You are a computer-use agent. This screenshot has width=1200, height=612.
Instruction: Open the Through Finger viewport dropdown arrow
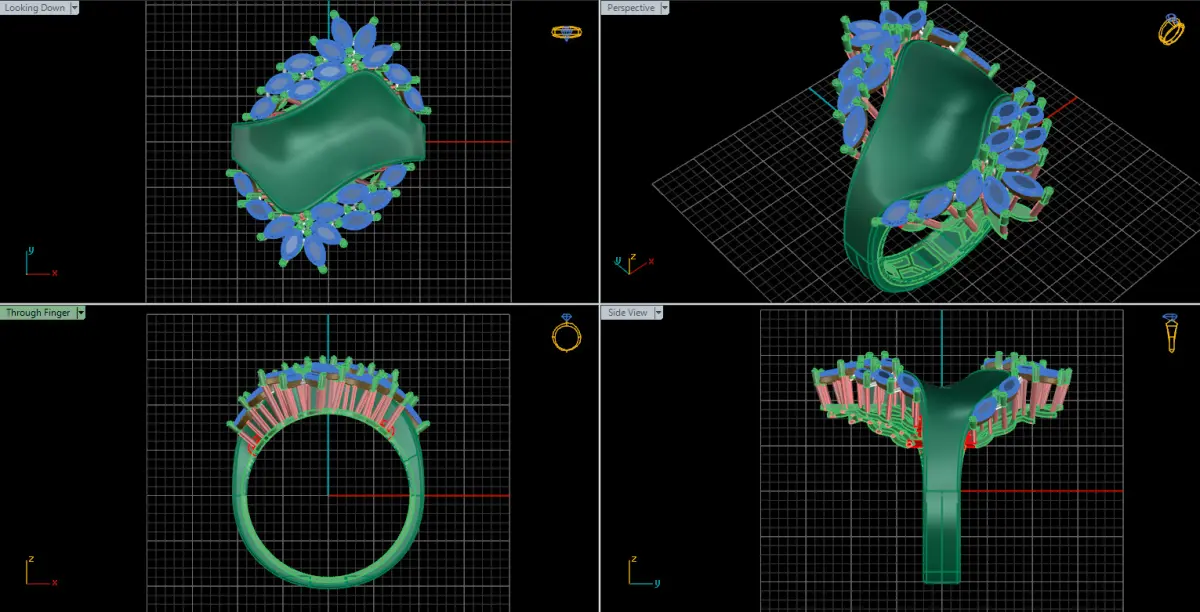pyautogui.click(x=81, y=312)
